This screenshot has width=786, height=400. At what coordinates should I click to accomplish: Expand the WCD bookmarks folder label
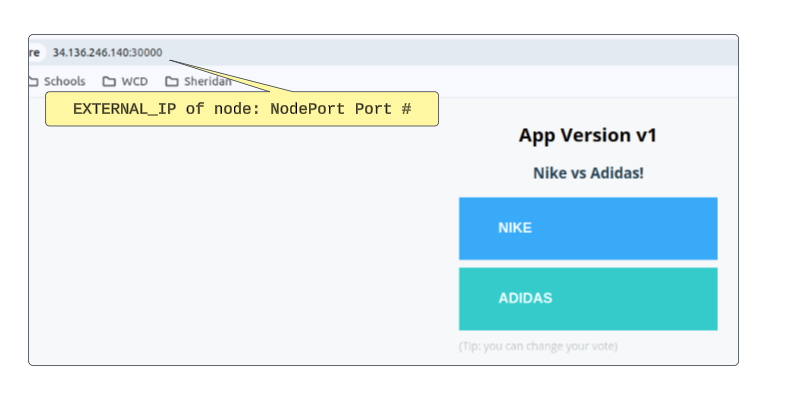point(134,82)
